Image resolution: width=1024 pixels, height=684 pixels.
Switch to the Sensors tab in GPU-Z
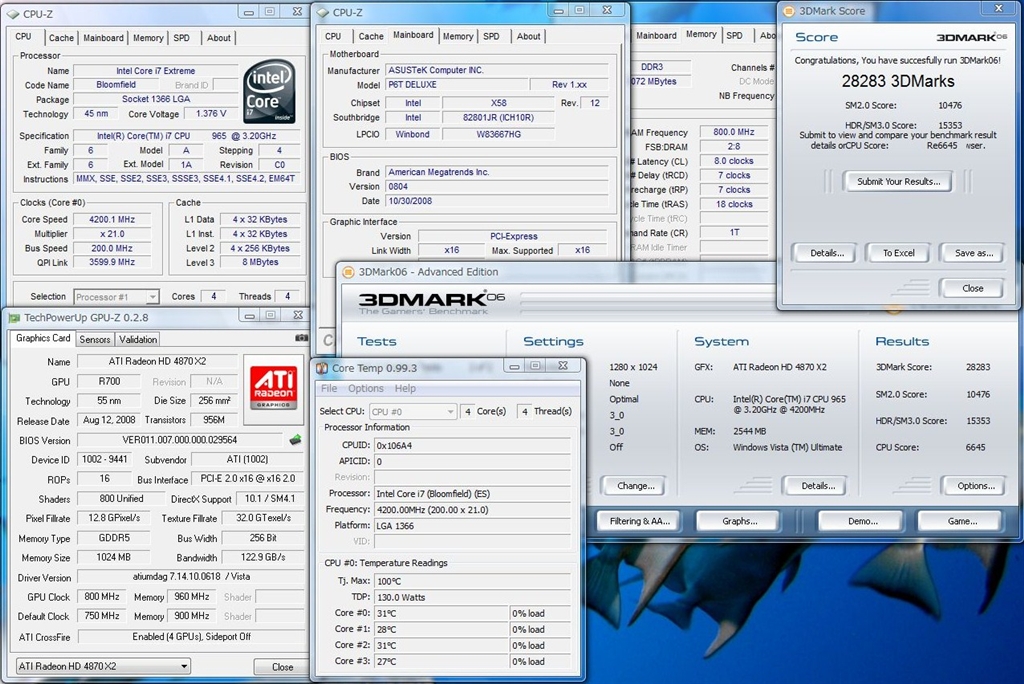point(95,339)
